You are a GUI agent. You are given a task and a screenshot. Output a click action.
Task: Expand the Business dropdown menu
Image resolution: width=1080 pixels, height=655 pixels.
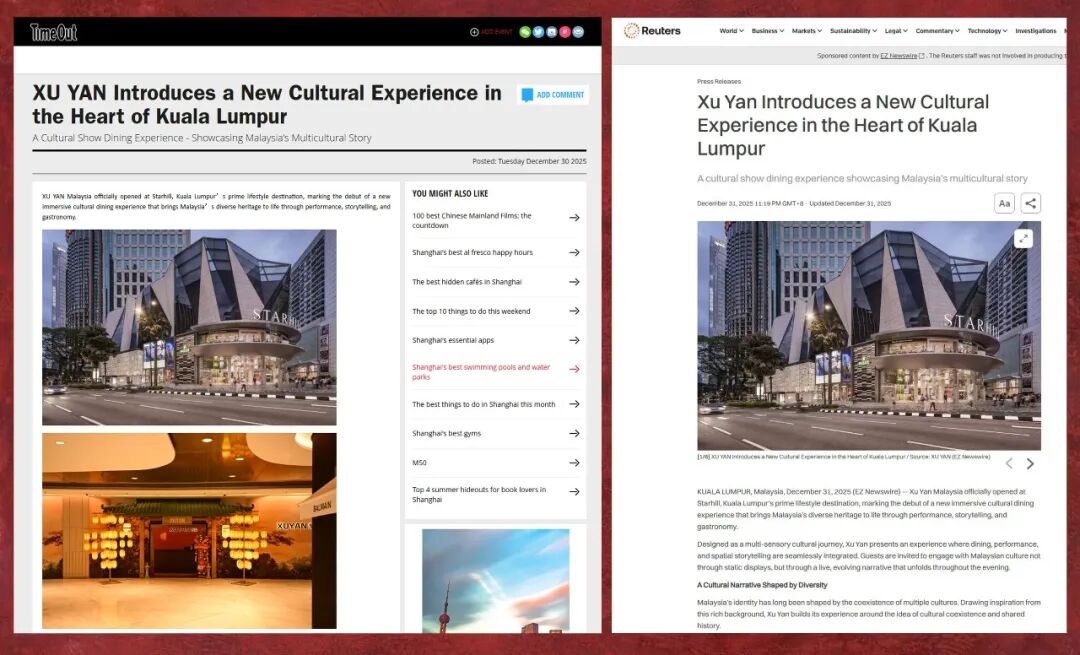point(767,31)
